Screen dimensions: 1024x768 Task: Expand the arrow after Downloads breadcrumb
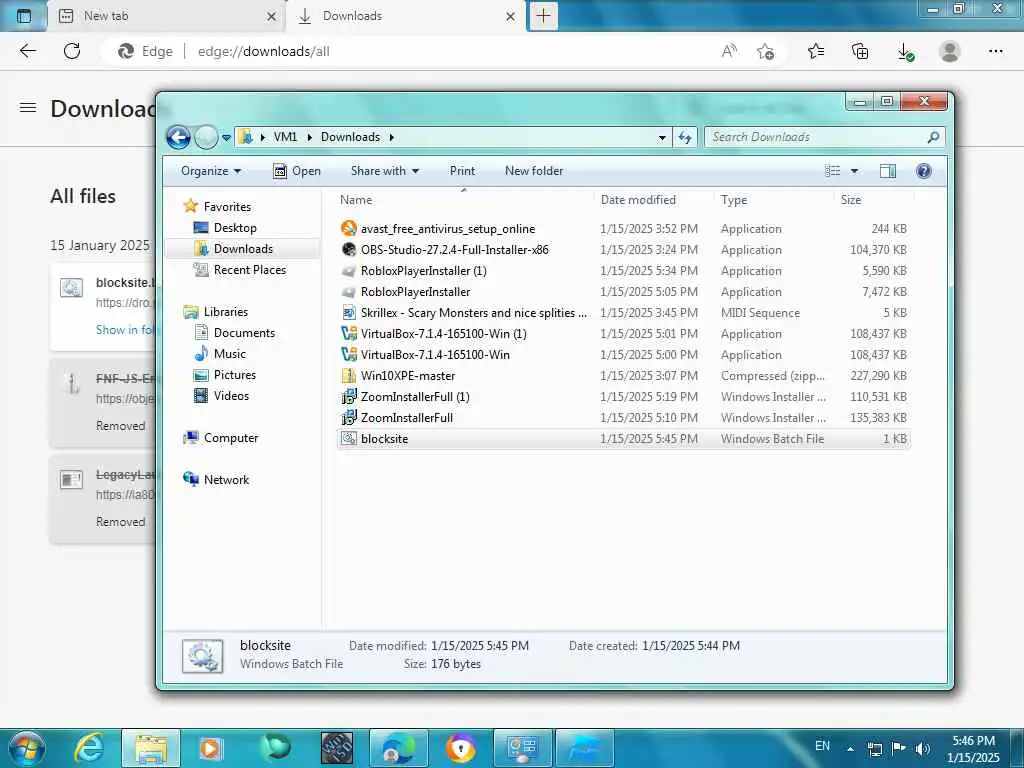pos(392,137)
